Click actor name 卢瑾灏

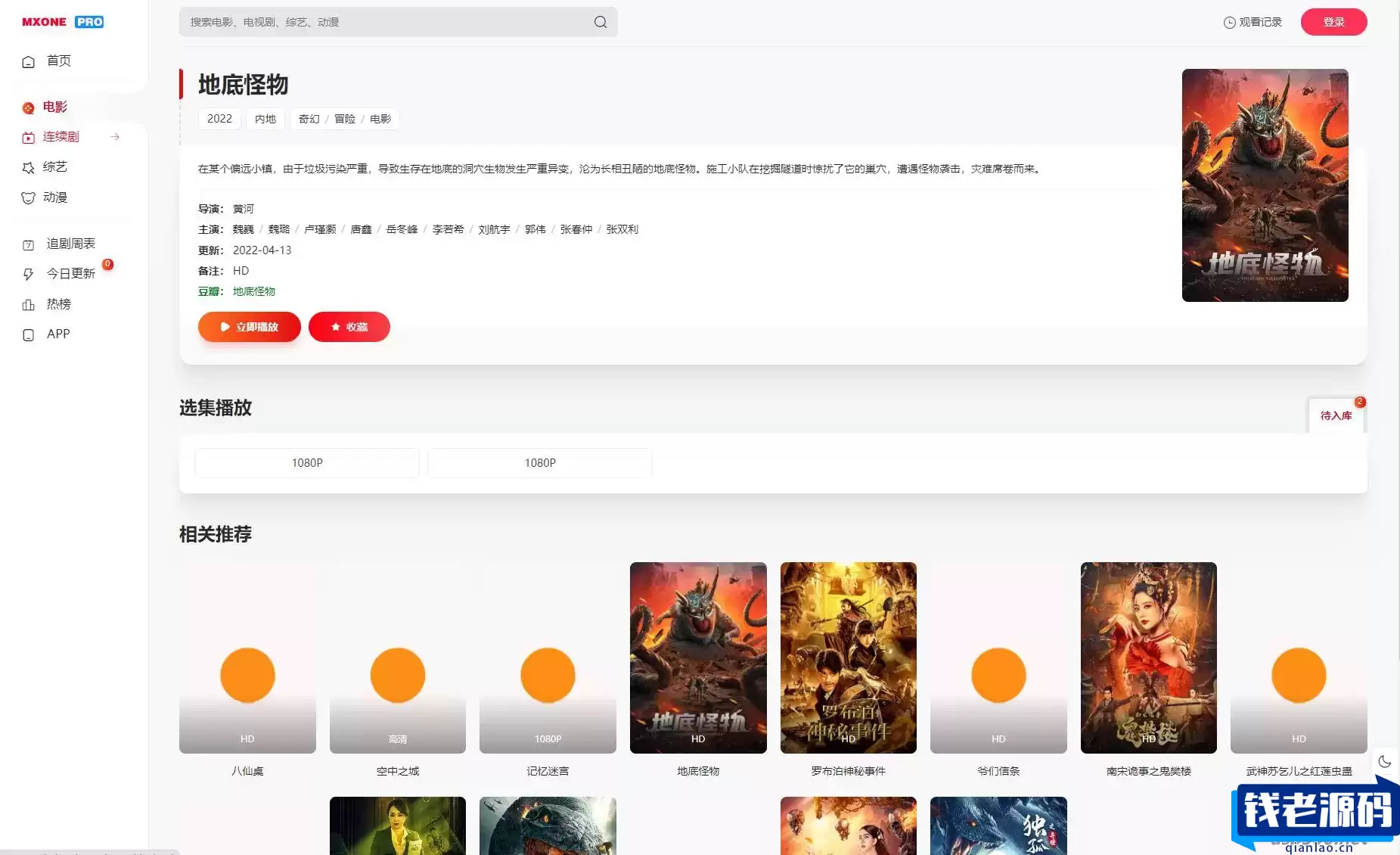point(320,229)
